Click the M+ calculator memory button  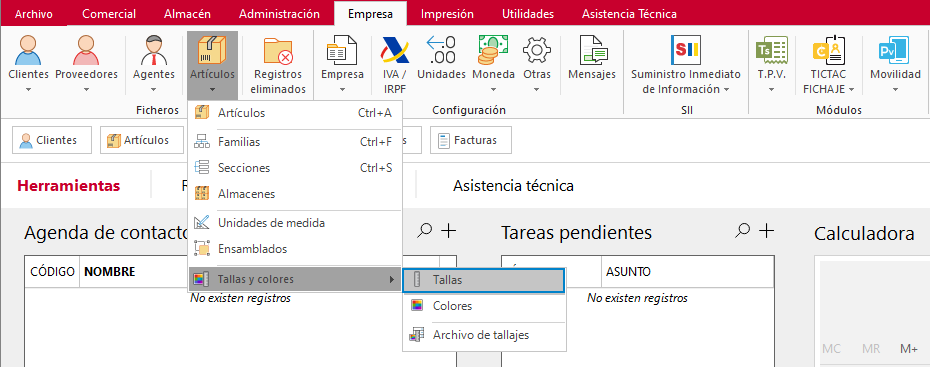pyautogui.click(x=909, y=349)
